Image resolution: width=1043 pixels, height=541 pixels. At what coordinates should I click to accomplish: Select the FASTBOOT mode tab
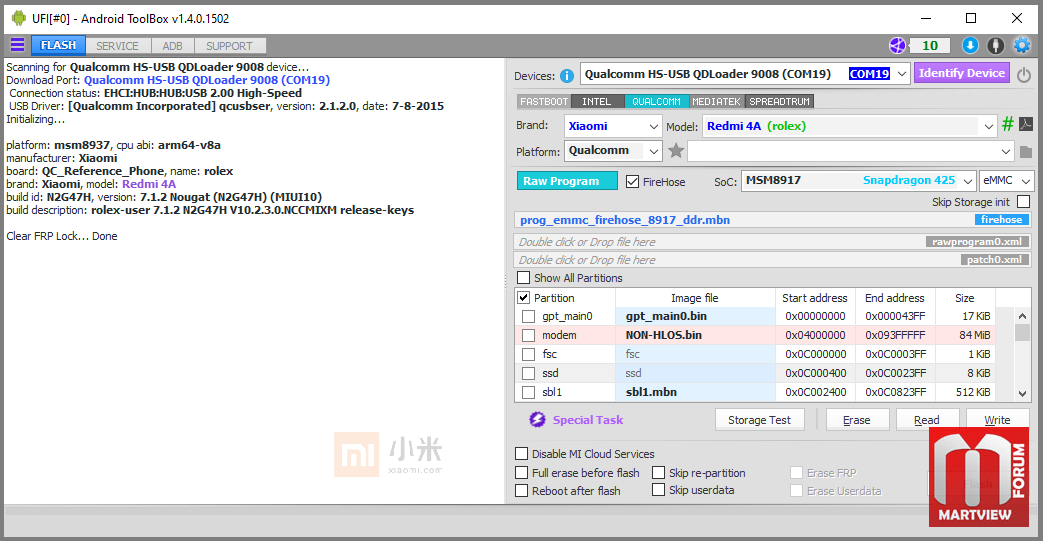click(x=543, y=101)
